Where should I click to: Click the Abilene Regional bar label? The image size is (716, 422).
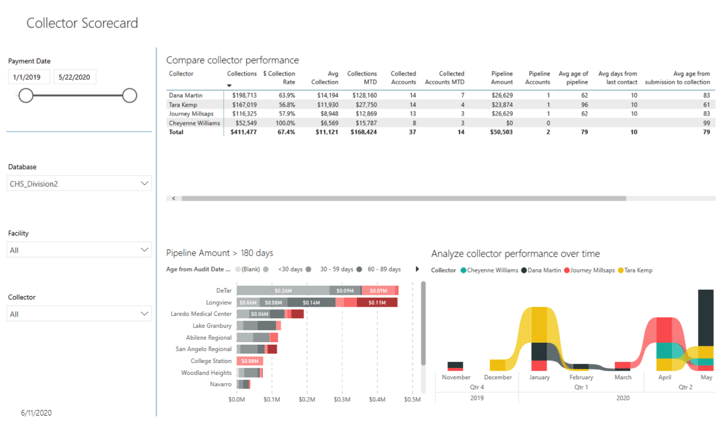point(209,338)
